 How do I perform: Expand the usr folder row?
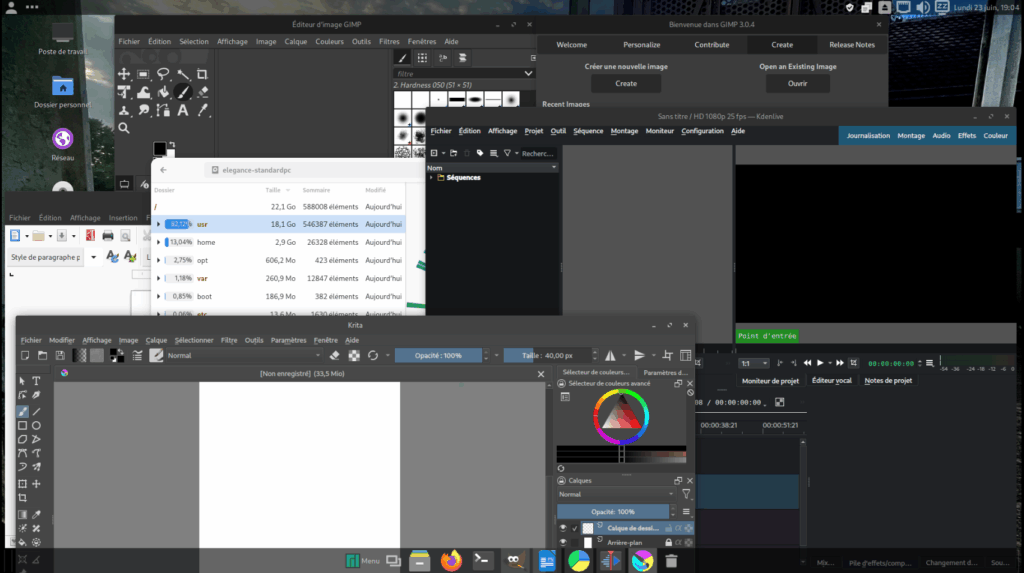[x=158, y=224]
